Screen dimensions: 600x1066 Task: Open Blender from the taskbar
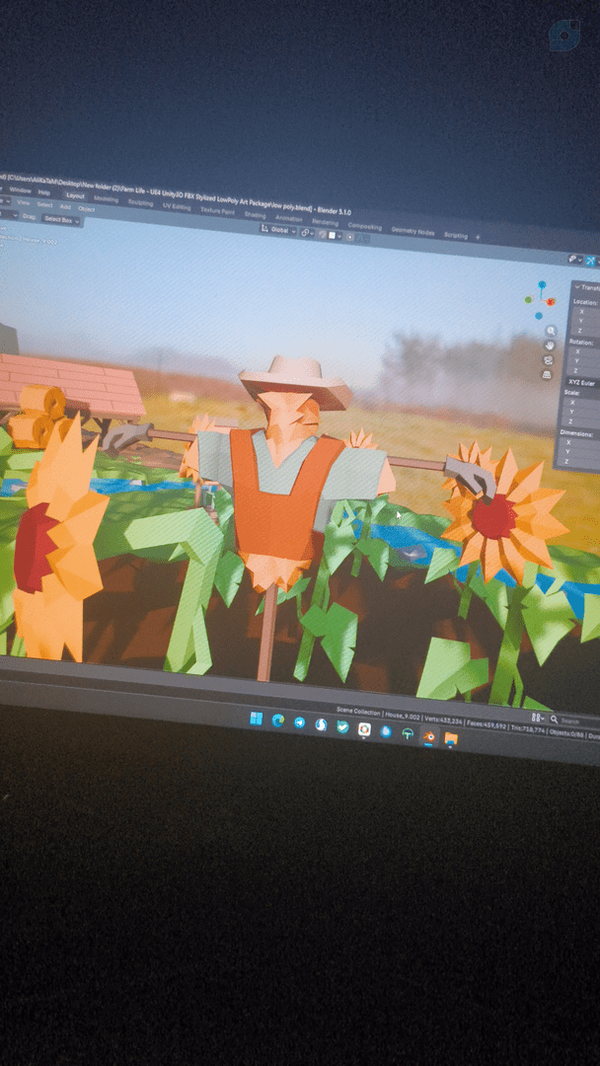[429, 736]
